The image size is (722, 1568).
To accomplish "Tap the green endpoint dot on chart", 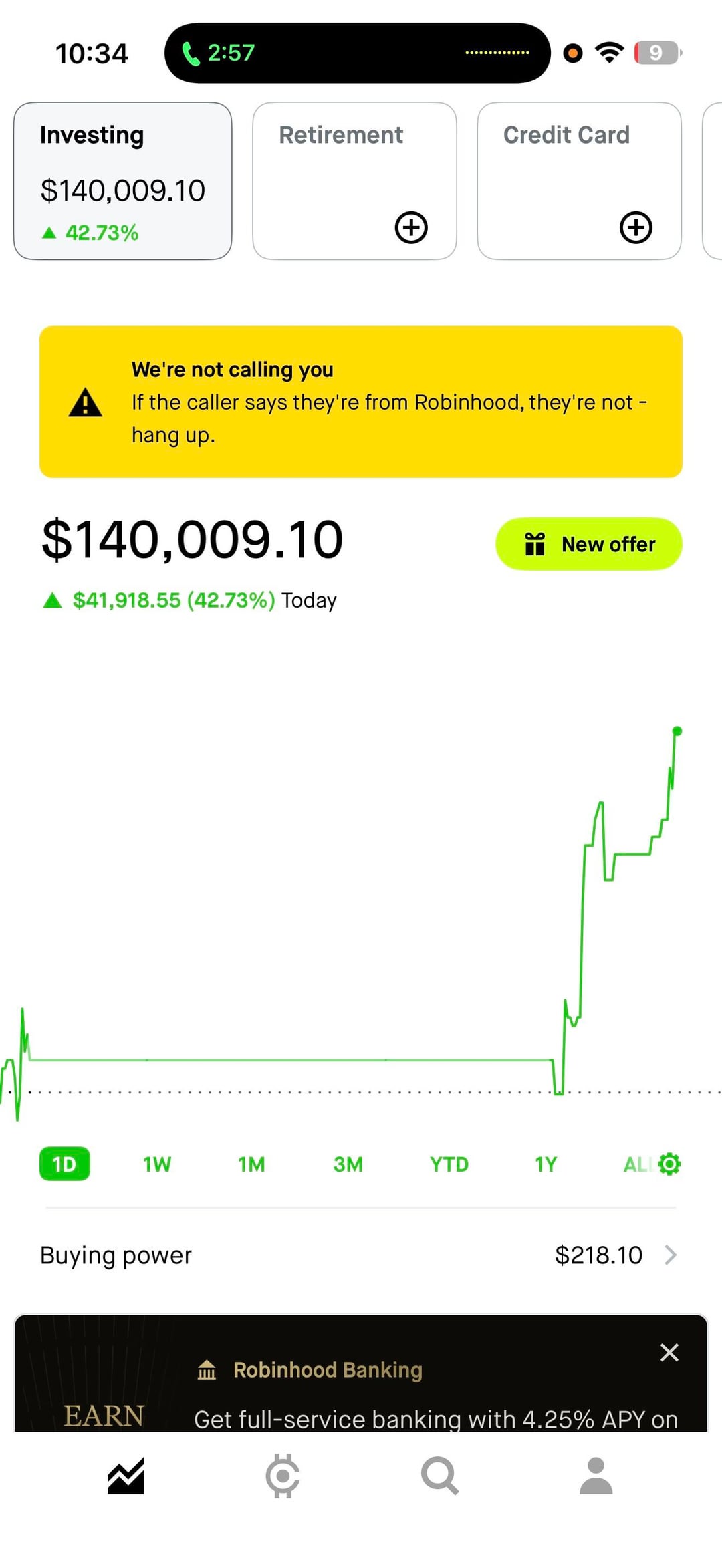I will [677, 731].
